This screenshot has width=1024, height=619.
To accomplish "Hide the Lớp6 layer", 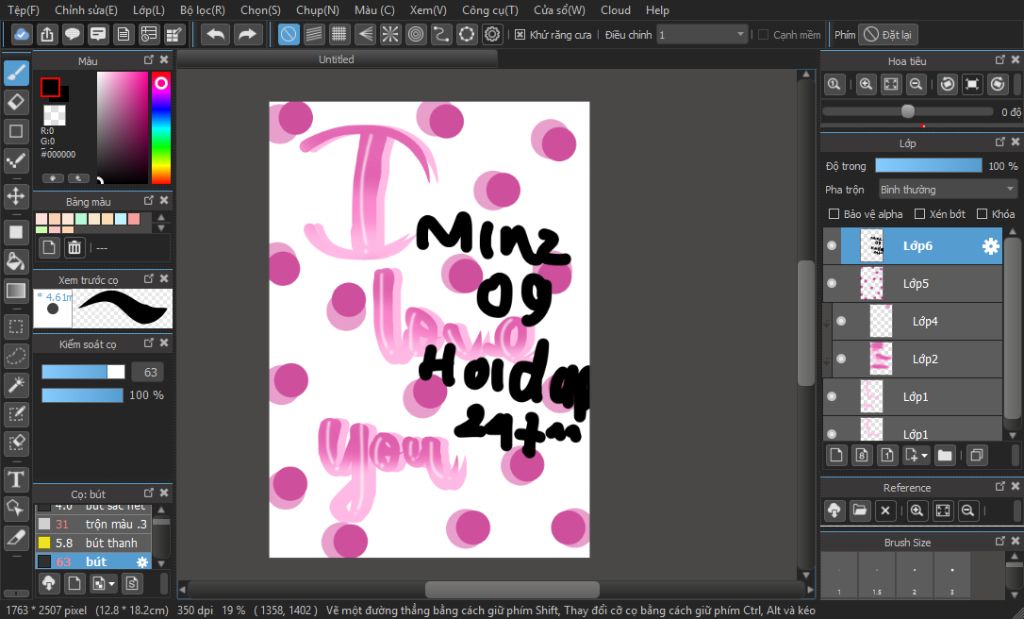I will coord(831,246).
